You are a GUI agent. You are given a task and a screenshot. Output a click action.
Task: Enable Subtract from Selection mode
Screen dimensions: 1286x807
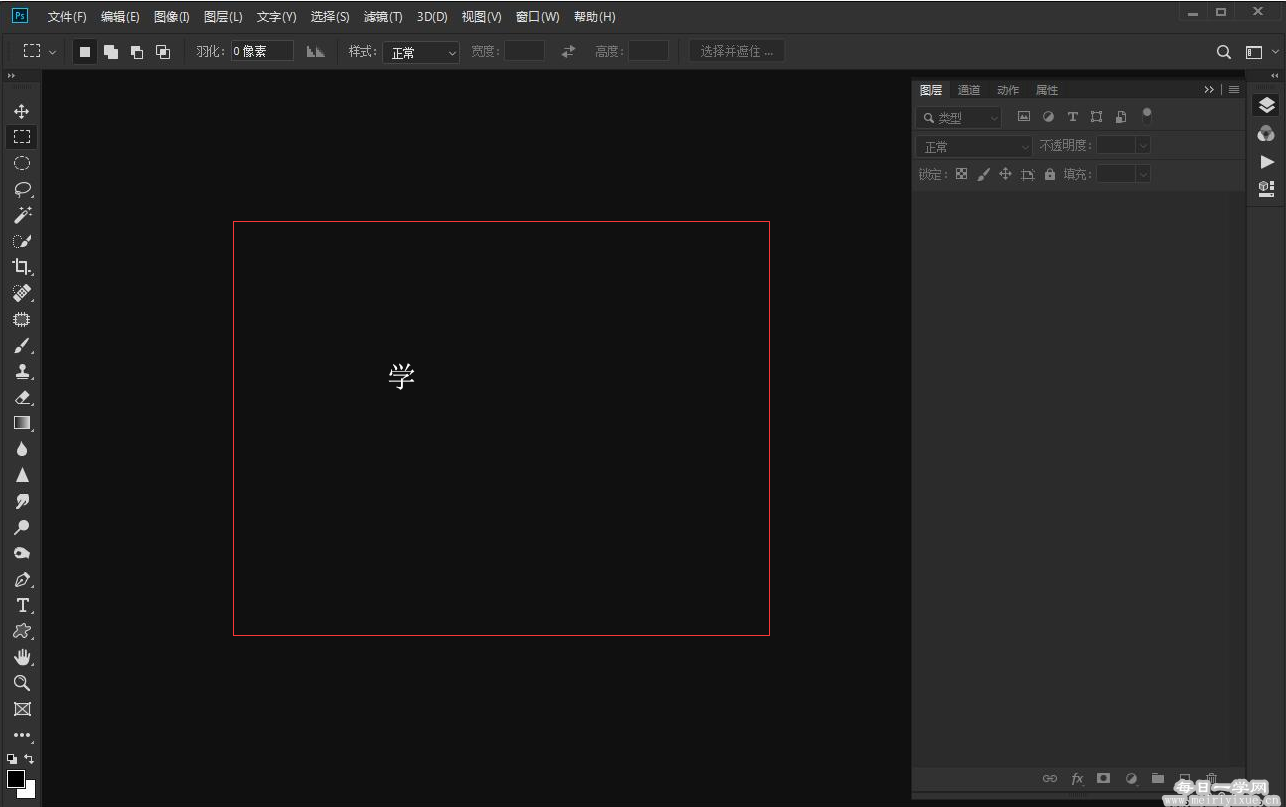[x=137, y=51]
